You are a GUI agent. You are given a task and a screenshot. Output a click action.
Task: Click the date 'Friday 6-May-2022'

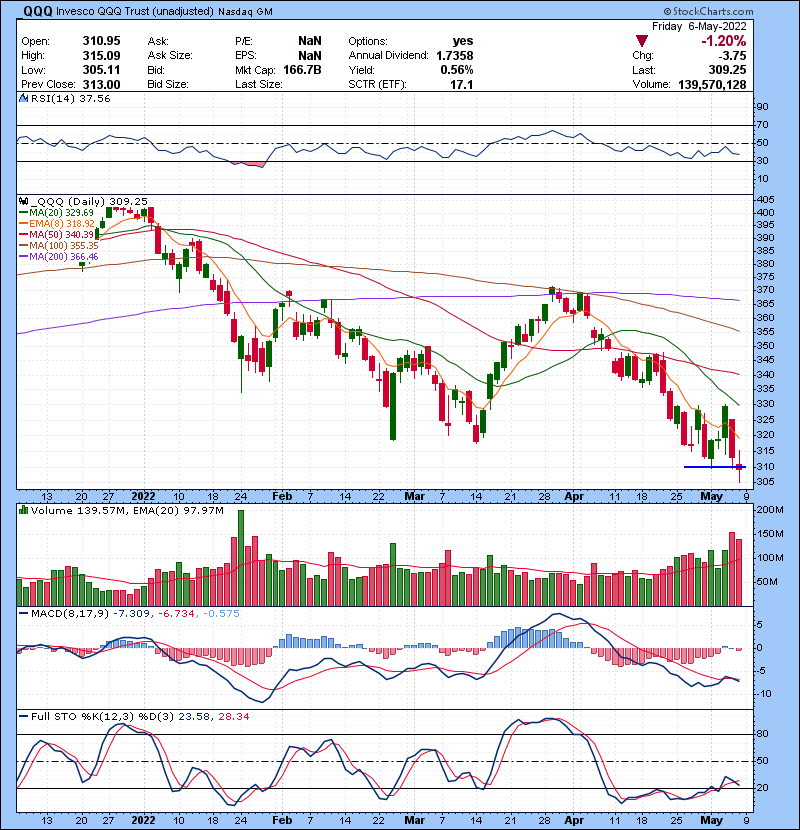[x=699, y=26]
